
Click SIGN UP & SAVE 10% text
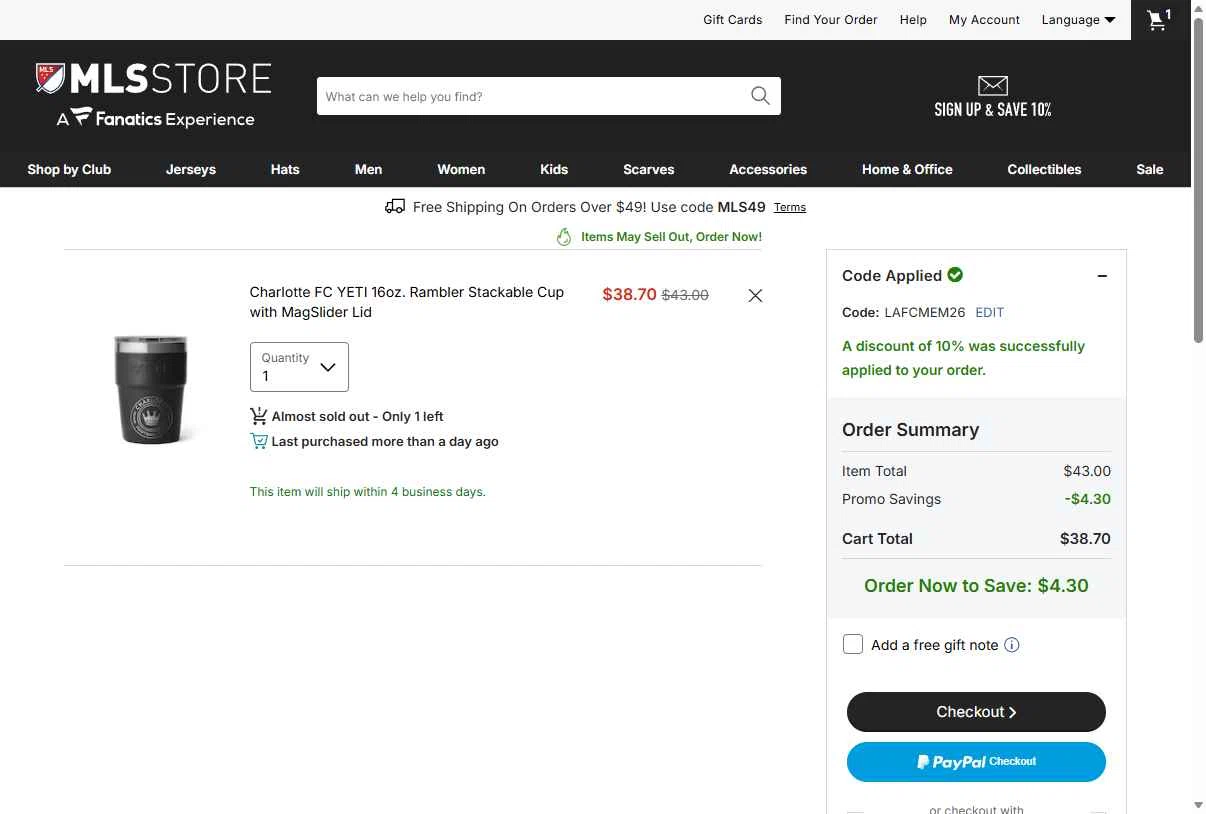993,110
